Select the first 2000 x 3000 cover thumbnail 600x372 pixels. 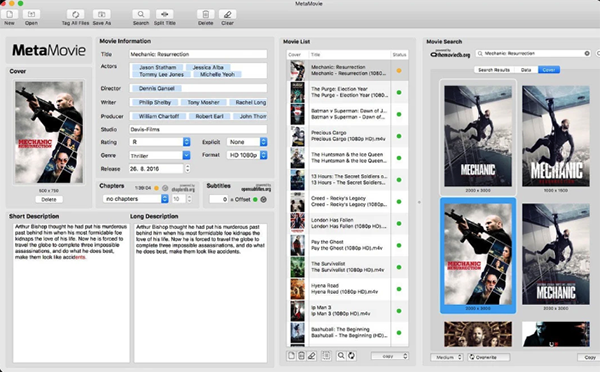tap(478, 137)
